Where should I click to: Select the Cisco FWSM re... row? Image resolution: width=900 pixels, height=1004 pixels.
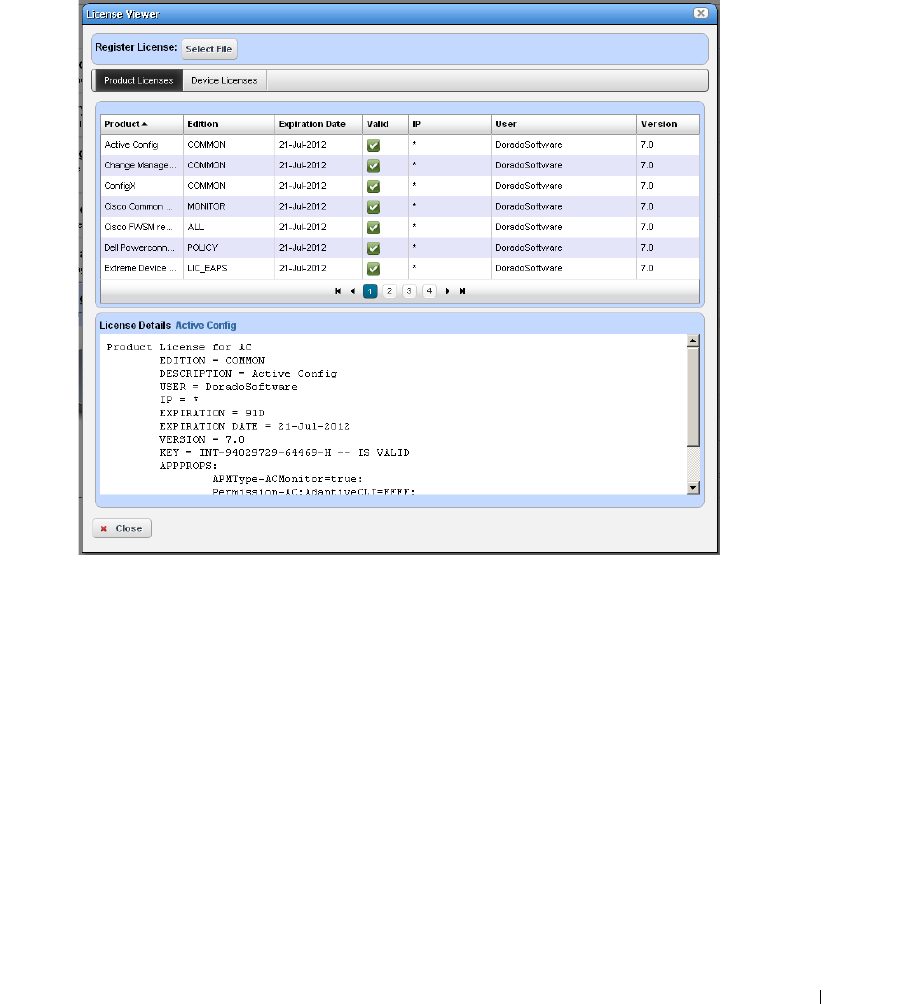(x=399, y=227)
